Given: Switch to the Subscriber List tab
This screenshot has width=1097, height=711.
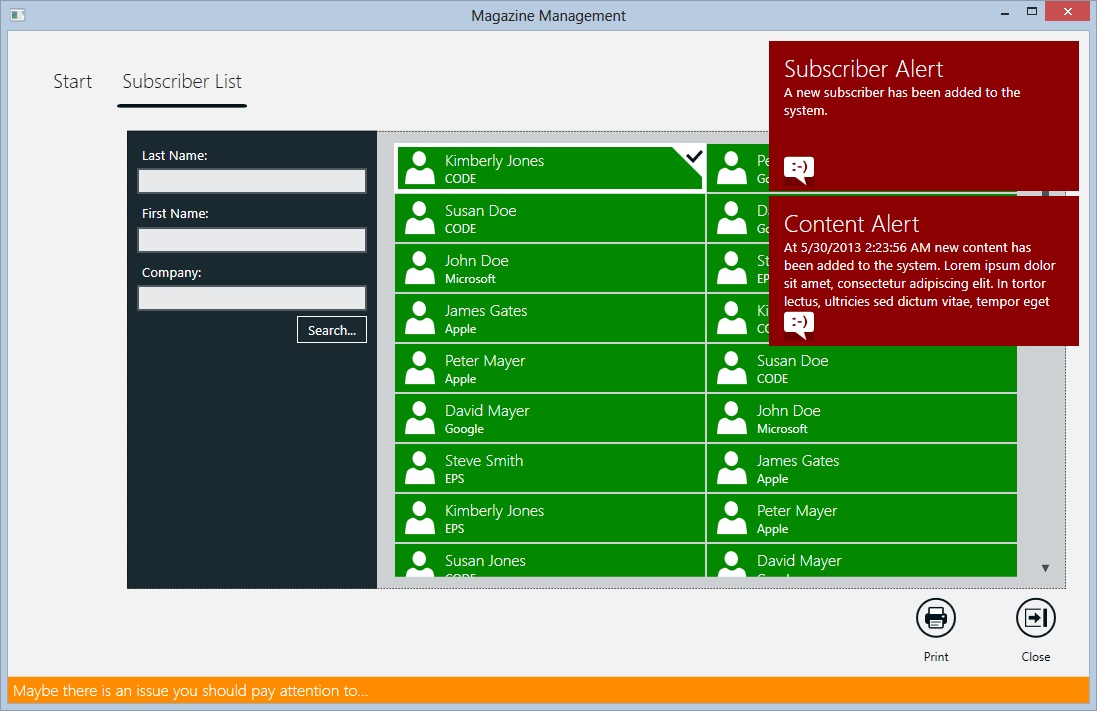Looking at the screenshot, I should (181, 81).
